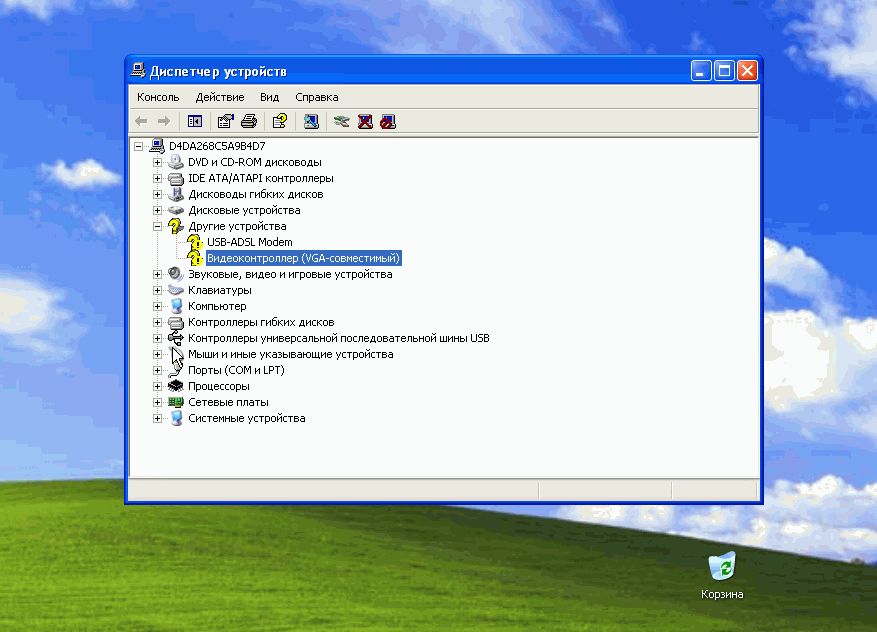Expand Клавиатуры node
This screenshot has height=632, width=877.
157,291
